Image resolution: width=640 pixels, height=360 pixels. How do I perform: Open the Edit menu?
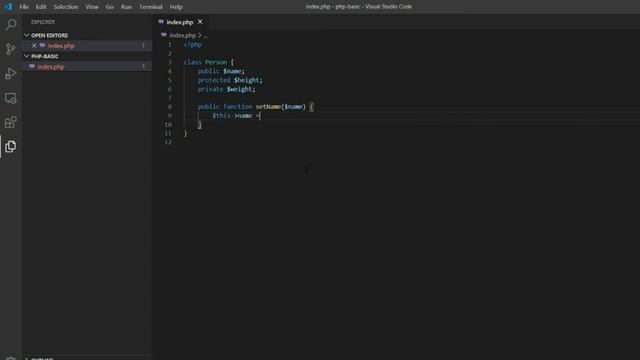(41, 7)
